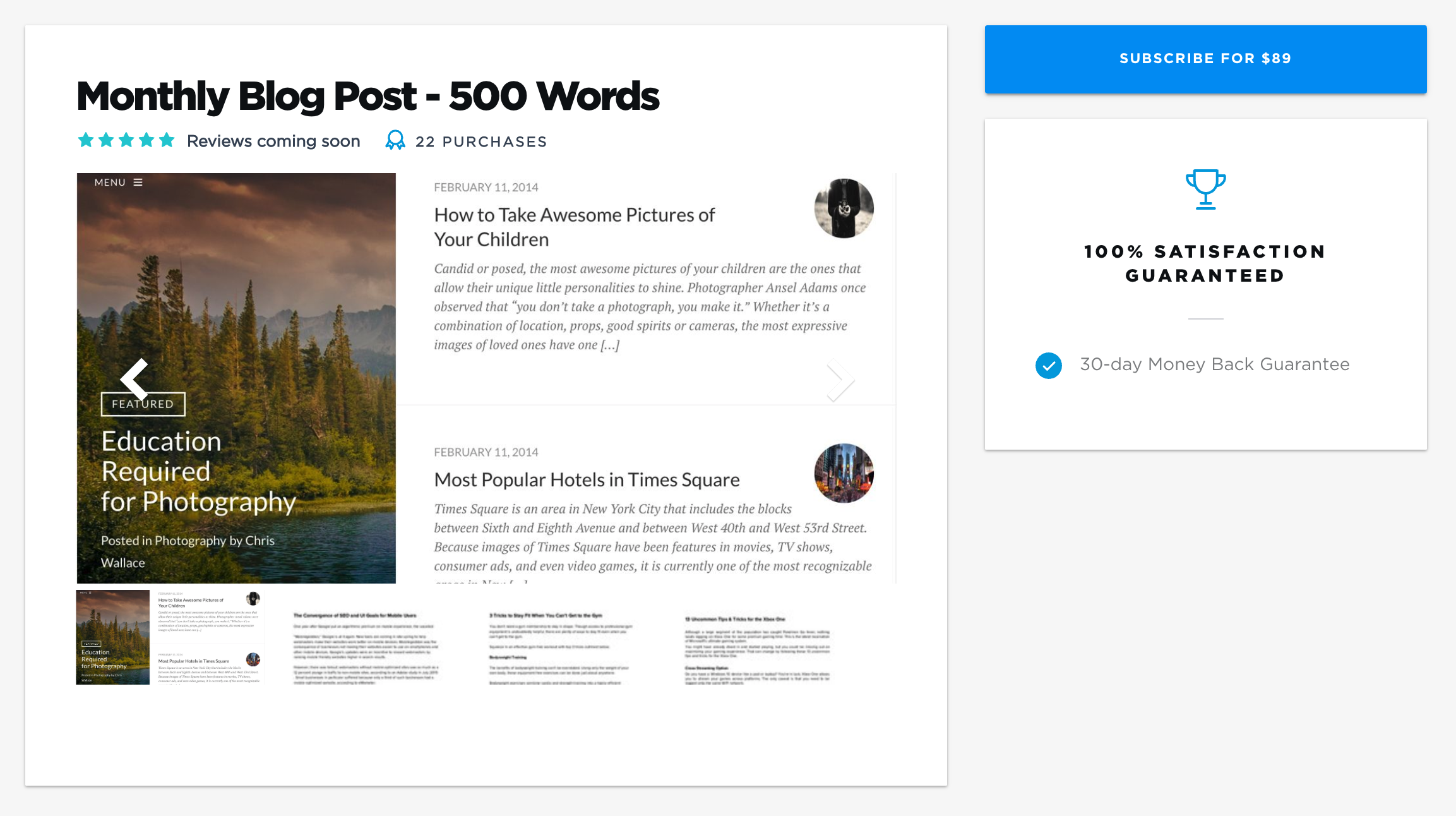Click the five-star rating icons
This screenshot has width=1456, height=816.
125,140
